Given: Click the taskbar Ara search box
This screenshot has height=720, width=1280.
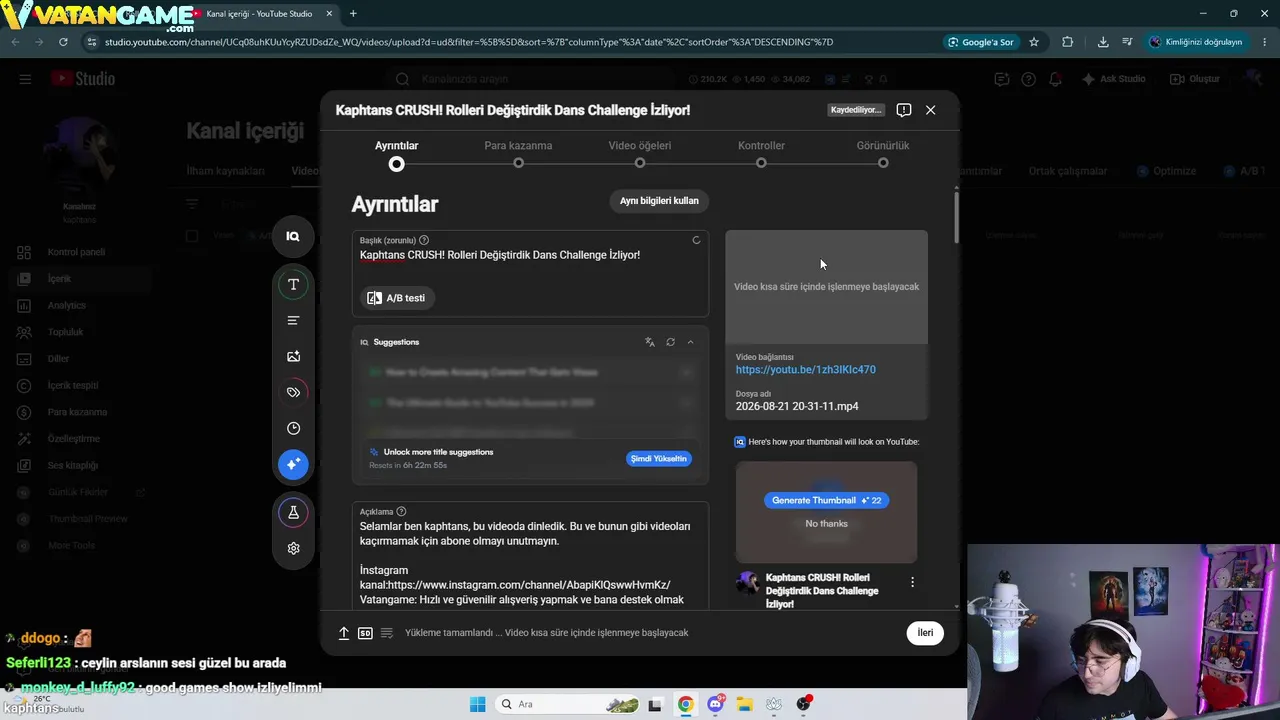Looking at the screenshot, I should tap(566, 704).
